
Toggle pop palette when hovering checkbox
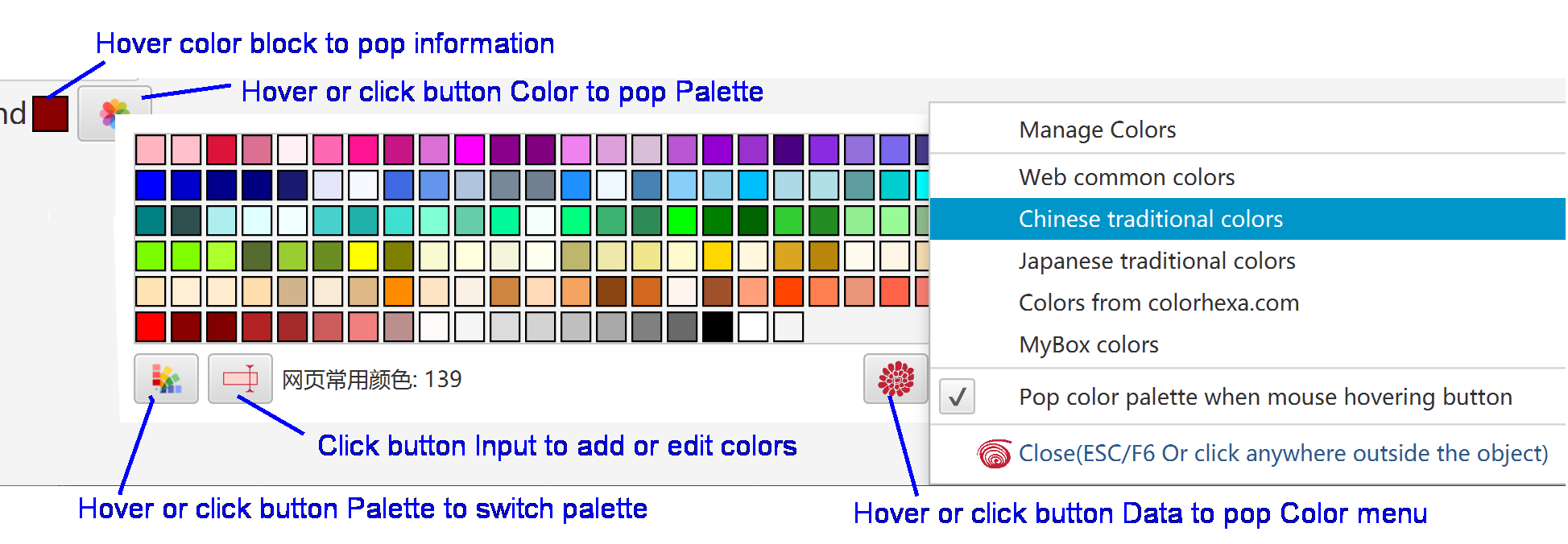(x=957, y=397)
